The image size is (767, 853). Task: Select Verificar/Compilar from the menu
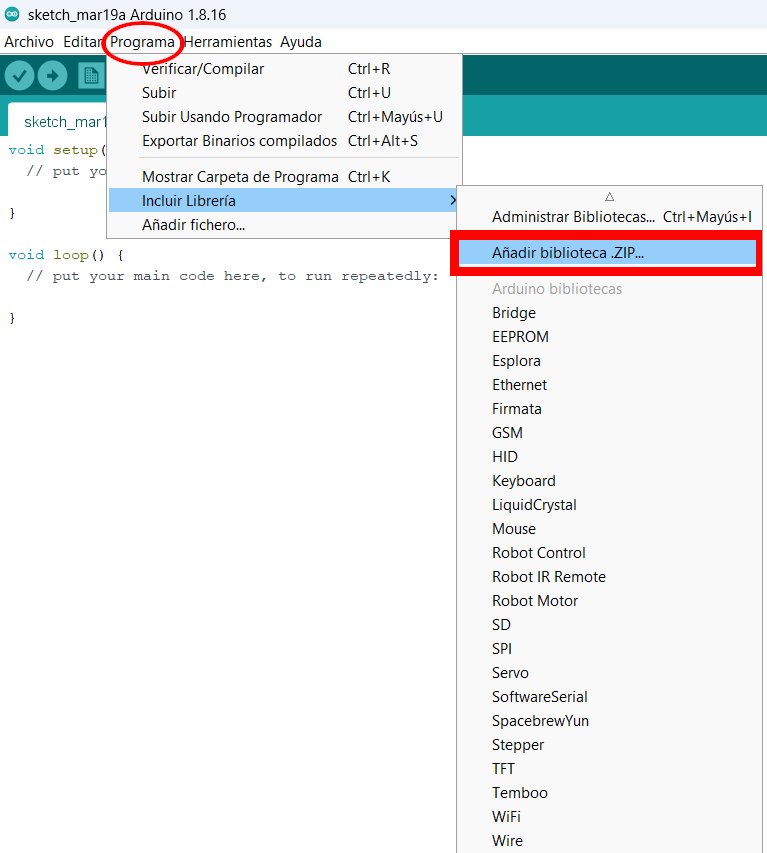pyautogui.click(x=203, y=69)
